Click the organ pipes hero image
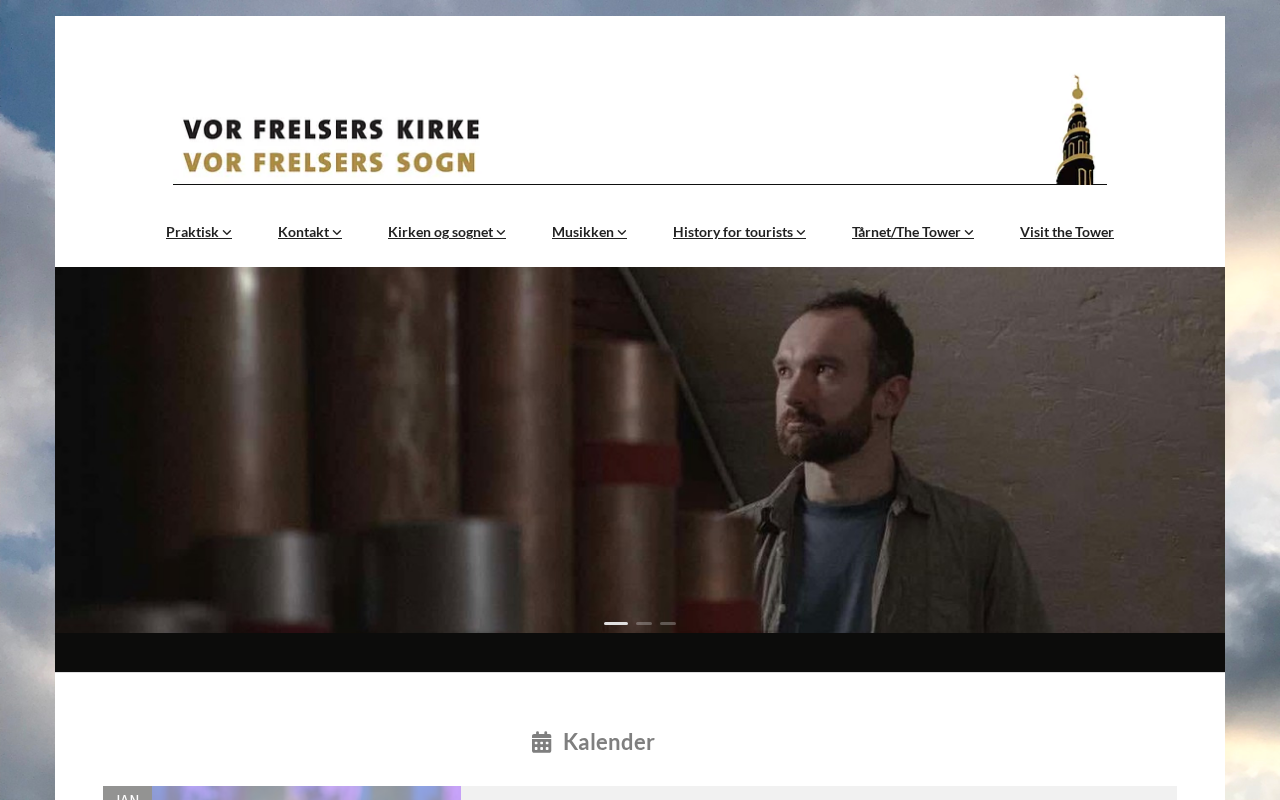Viewport: 1280px width, 800px height. tap(640, 450)
